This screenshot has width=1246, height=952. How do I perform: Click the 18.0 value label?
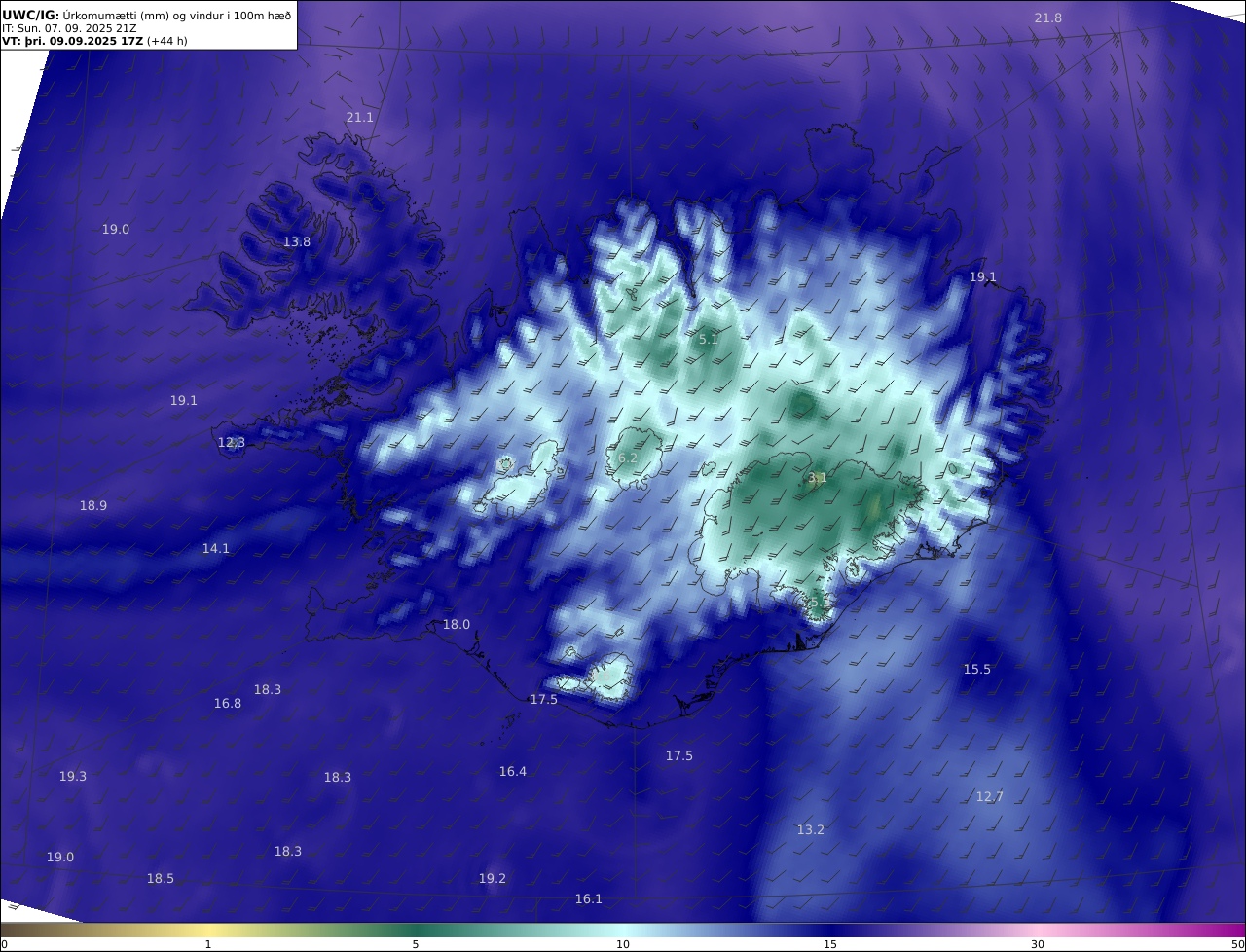click(x=457, y=624)
